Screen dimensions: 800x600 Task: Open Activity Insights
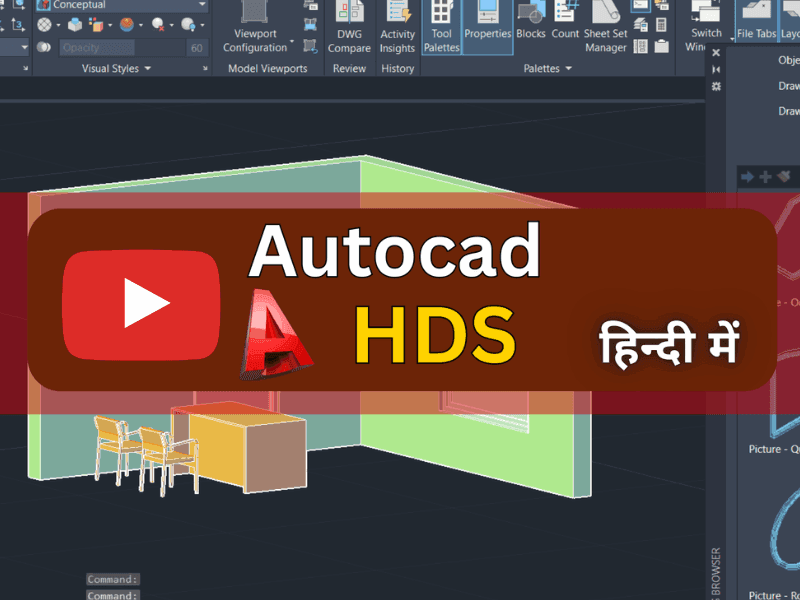(x=397, y=28)
